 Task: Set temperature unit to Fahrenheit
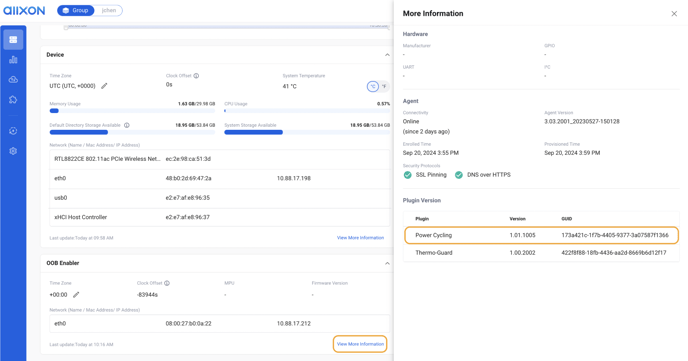coord(384,86)
